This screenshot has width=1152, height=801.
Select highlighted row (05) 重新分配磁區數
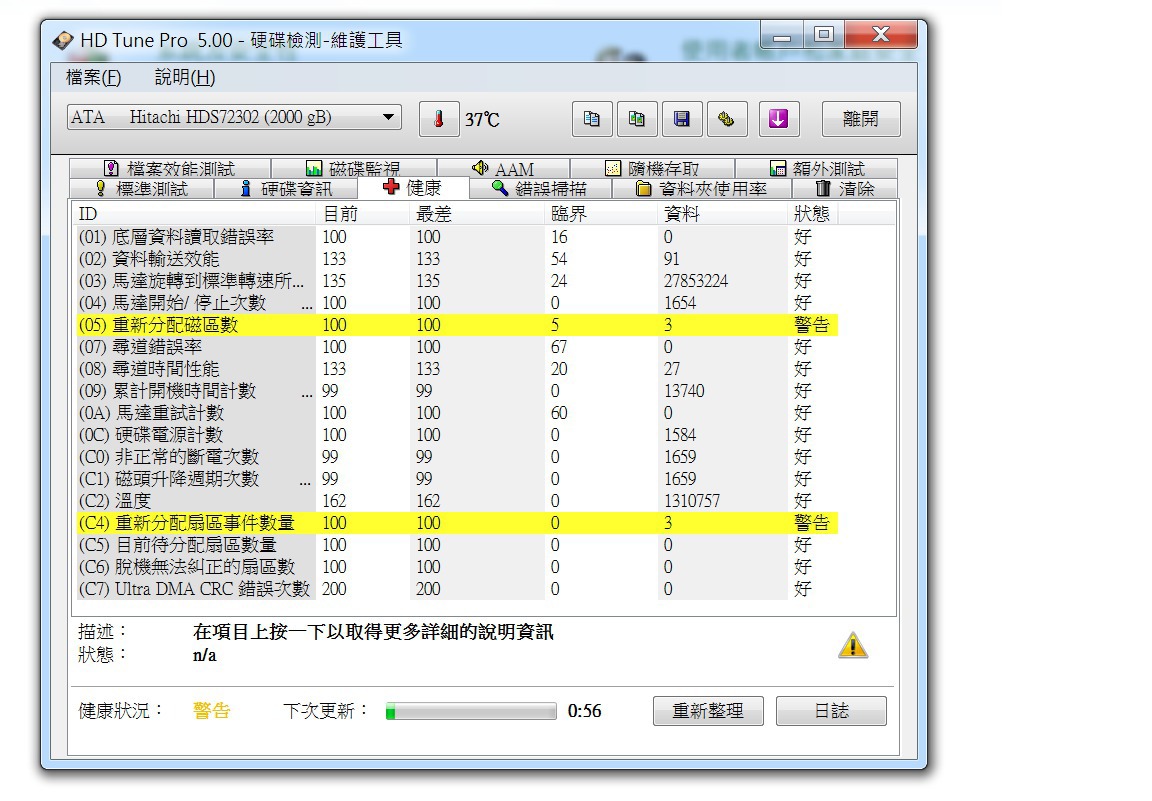457,325
